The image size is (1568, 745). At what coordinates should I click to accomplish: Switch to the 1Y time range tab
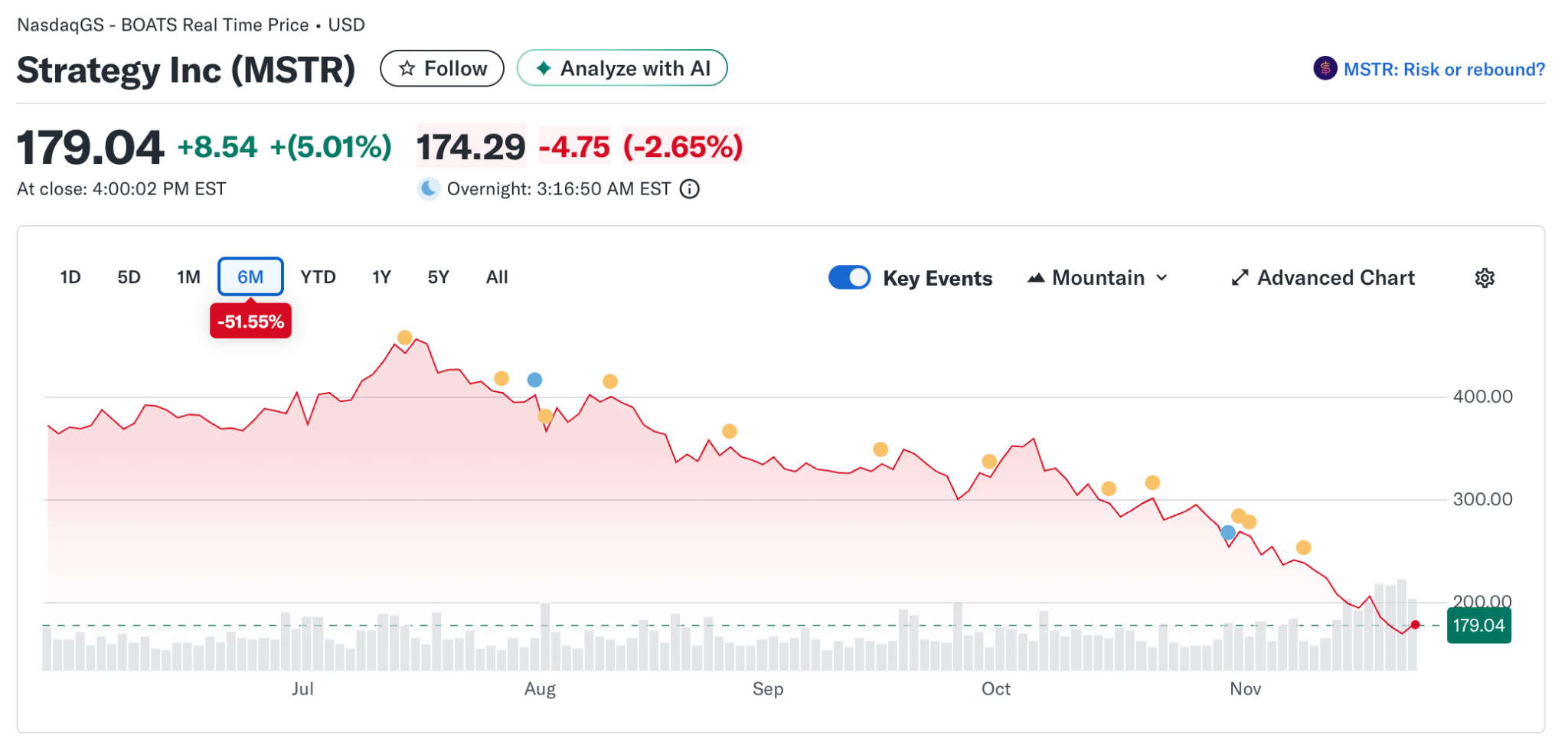[381, 277]
